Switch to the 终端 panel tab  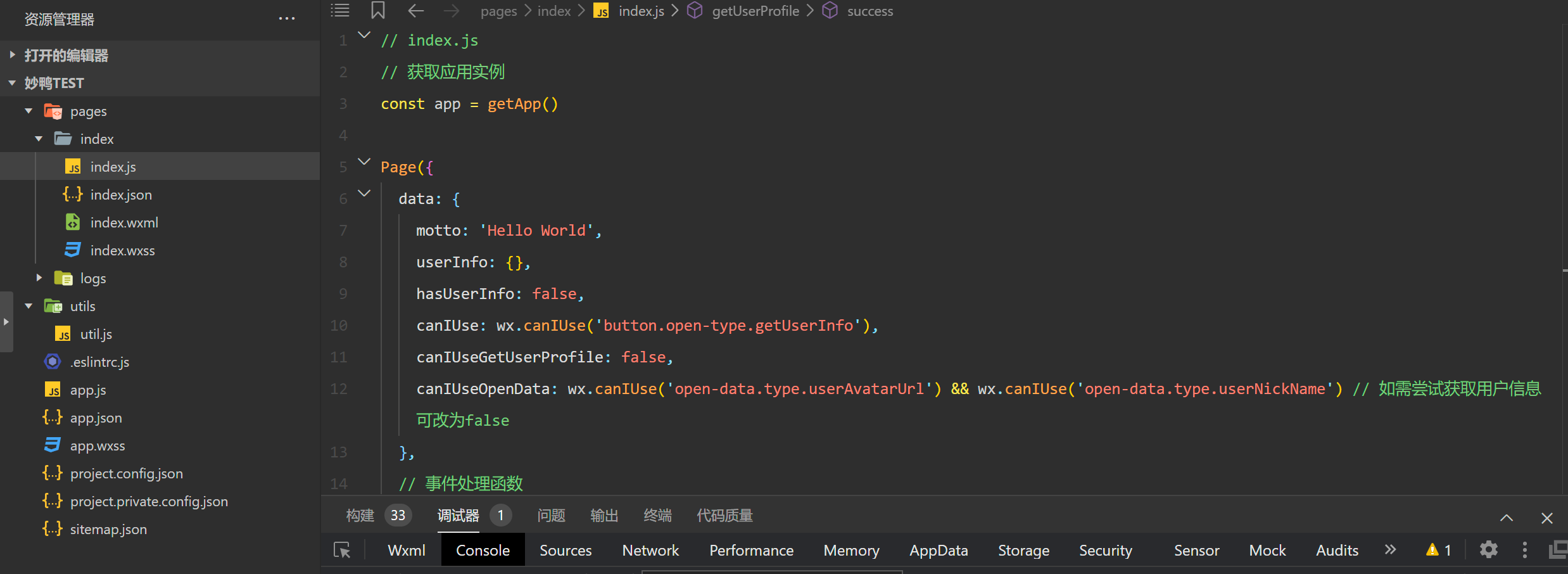657,516
